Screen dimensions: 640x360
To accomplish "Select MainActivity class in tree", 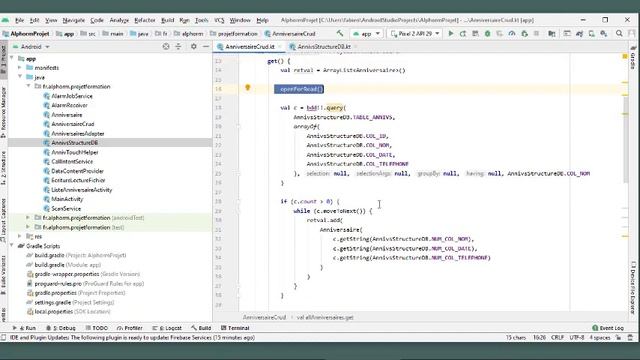I will [x=67, y=199].
